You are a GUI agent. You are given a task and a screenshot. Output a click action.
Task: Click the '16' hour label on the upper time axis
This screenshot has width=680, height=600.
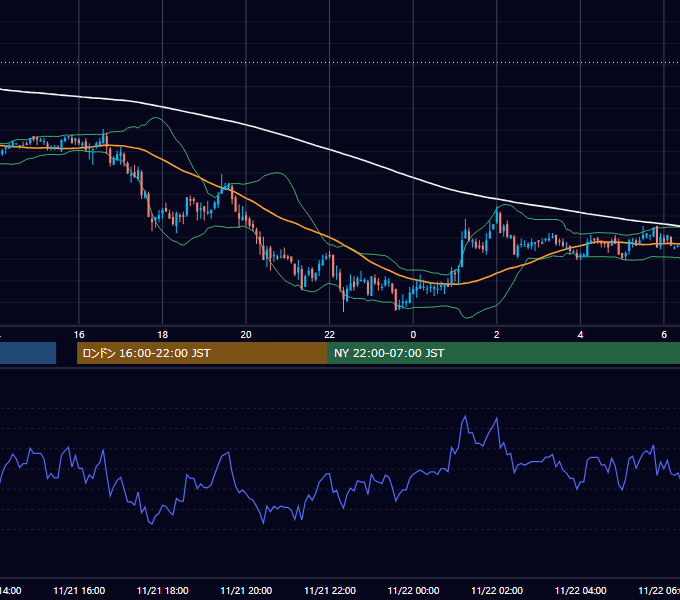[x=79, y=335]
